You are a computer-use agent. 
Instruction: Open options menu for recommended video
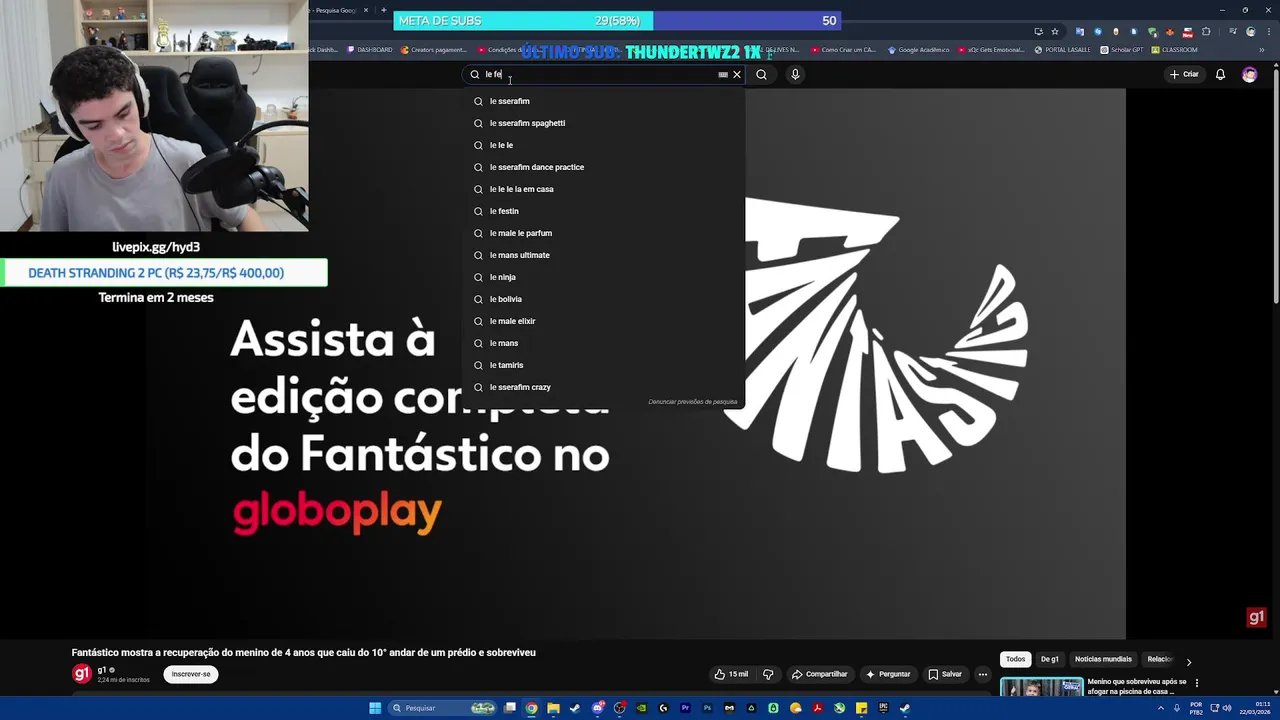click(x=1197, y=683)
